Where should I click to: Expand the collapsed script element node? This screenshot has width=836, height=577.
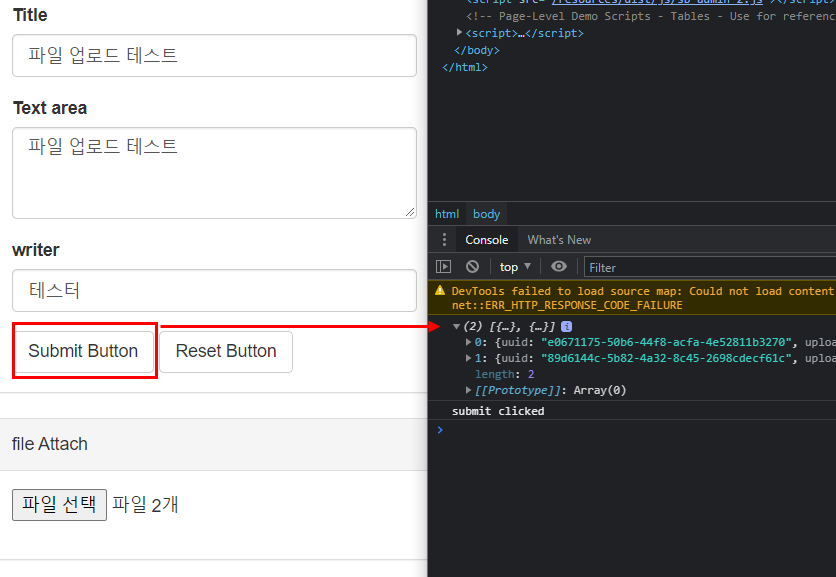(459, 33)
